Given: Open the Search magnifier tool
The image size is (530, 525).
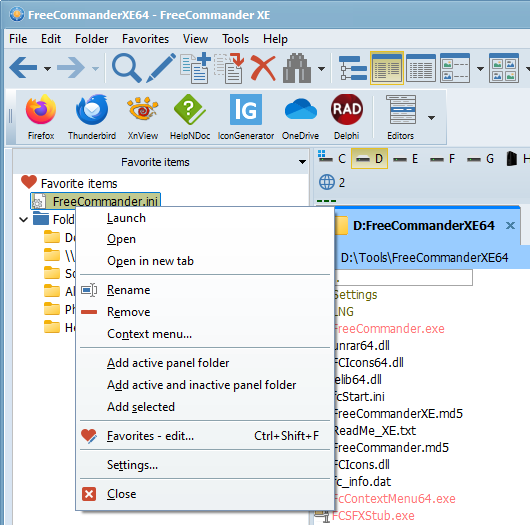Looking at the screenshot, I should pos(126,68).
